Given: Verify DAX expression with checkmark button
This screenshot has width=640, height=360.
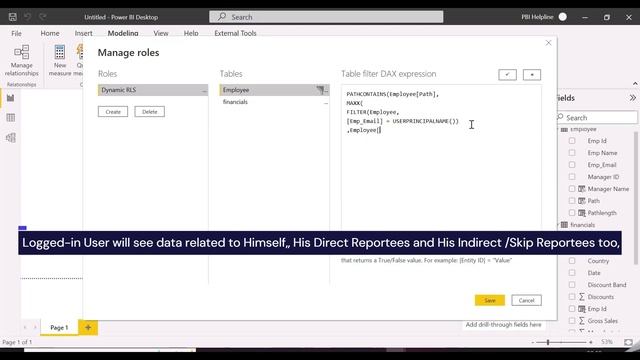Looking at the screenshot, I should click(x=507, y=75).
